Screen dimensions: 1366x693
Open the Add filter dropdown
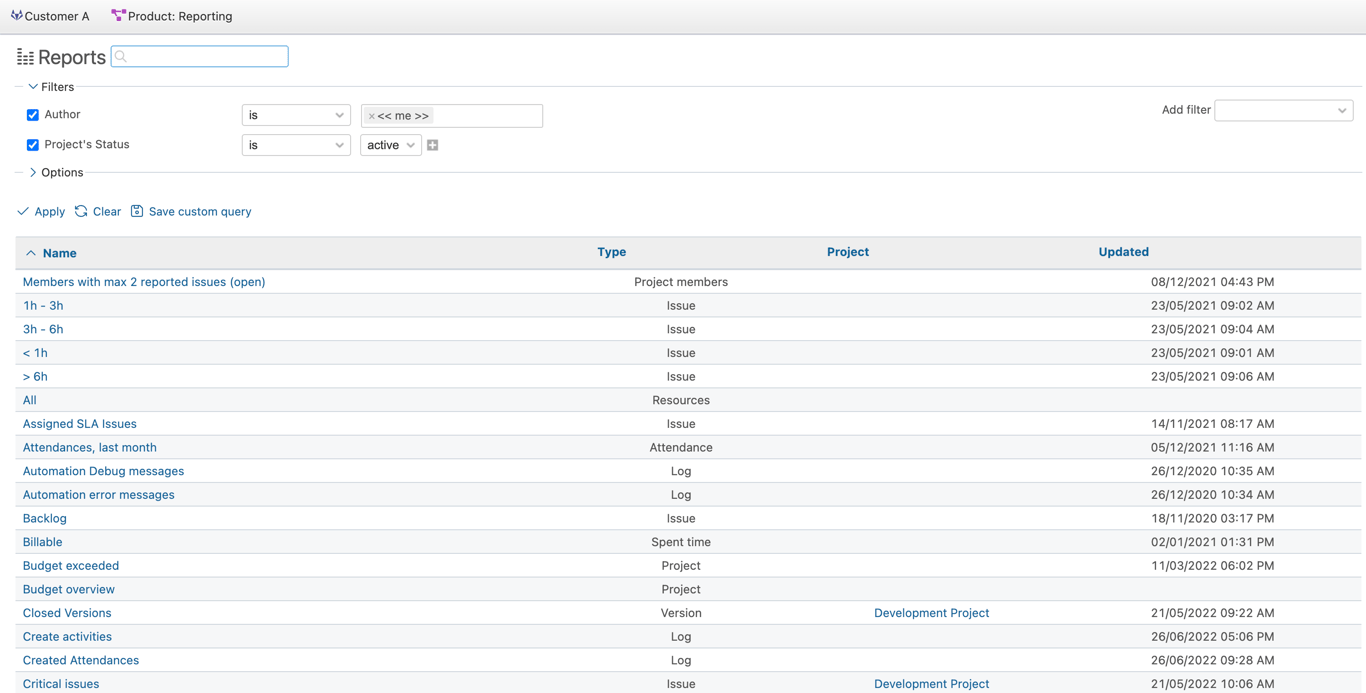[1283, 110]
